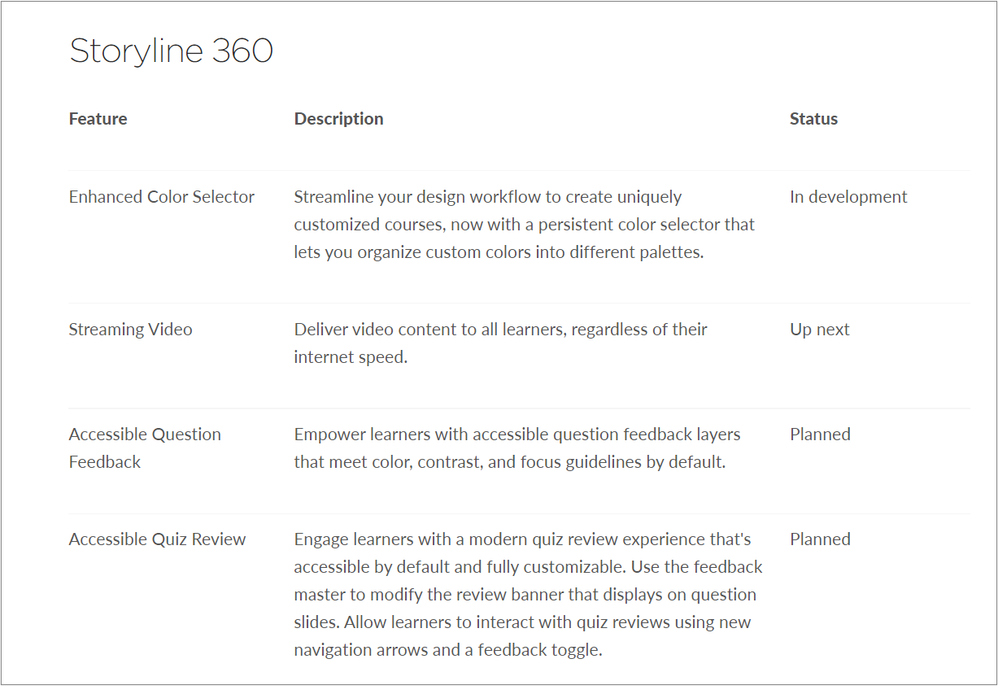Click the words "internet speed"
Screen dimensions: 998x686
pos(350,357)
